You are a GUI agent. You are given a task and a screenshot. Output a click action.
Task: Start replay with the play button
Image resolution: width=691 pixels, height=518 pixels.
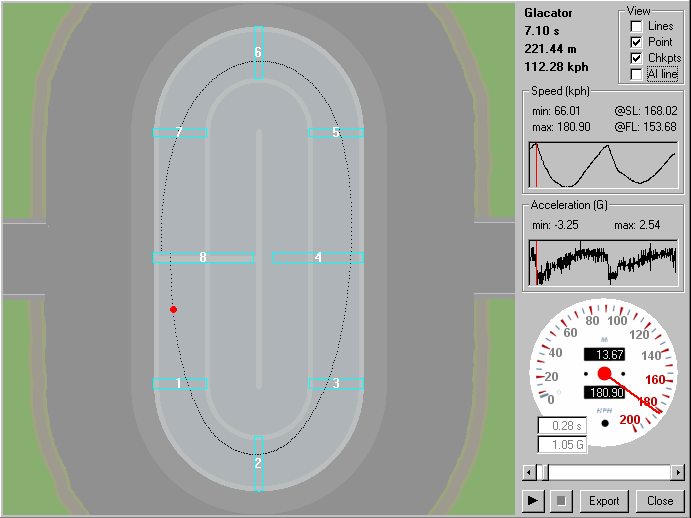[x=533, y=500]
